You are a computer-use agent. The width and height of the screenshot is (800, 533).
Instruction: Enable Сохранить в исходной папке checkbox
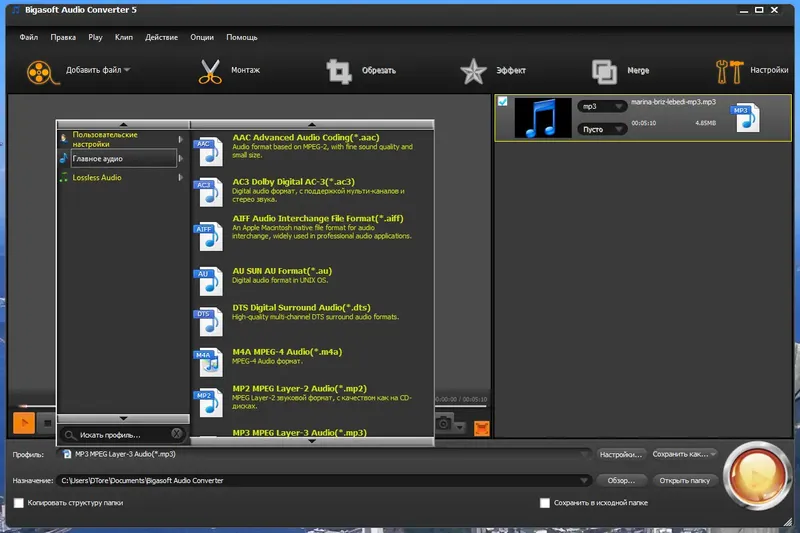545,503
